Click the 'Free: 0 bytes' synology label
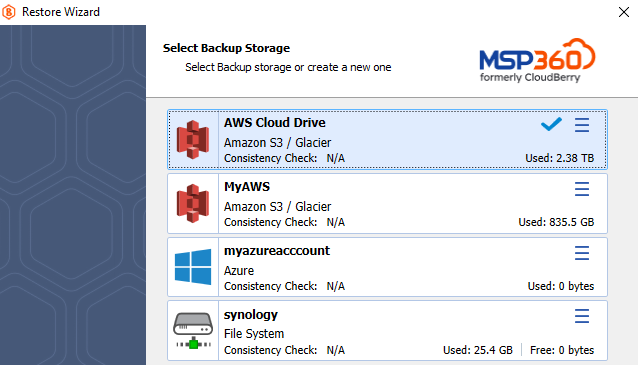 click(562, 350)
